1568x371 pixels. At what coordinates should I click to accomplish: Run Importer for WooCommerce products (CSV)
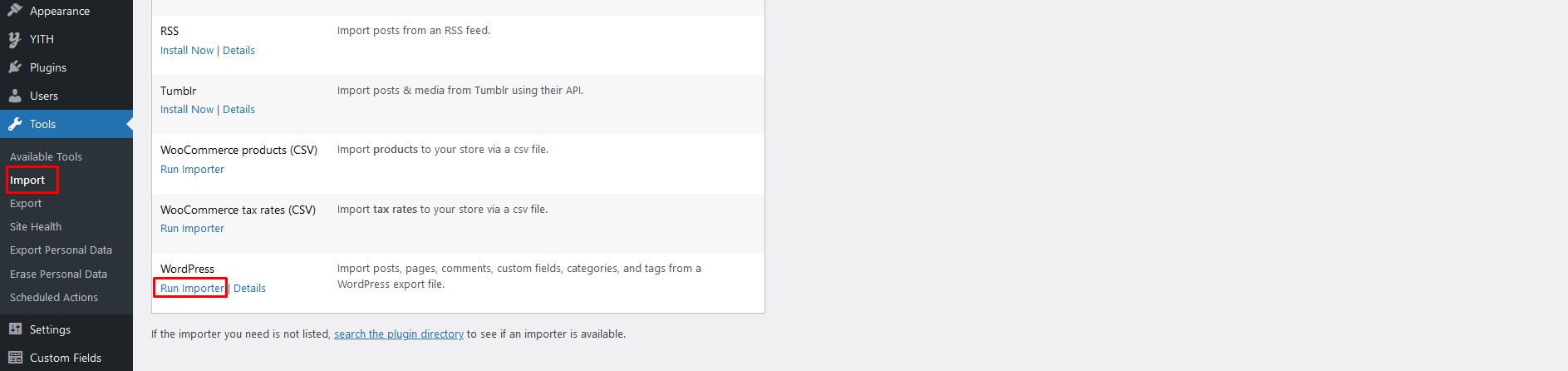pyautogui.click(x=192, y=169)
